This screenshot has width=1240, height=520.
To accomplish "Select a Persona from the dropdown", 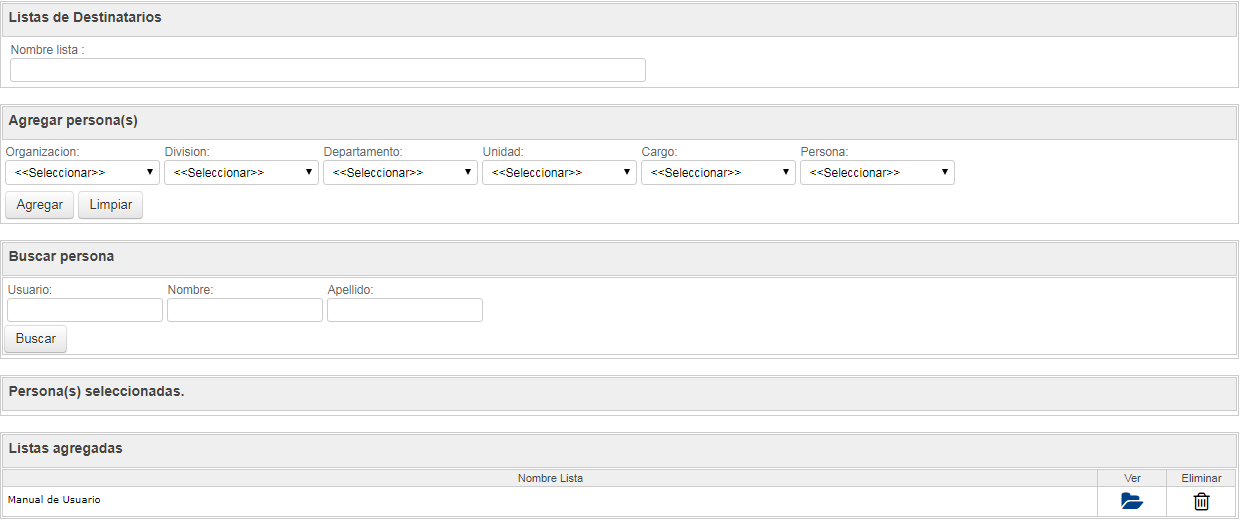I will pos(877,172).
